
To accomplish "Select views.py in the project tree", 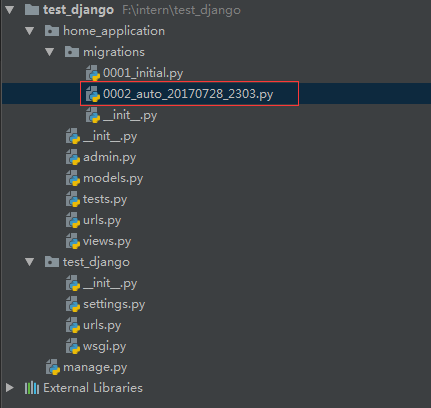I will tap(107, 241).
